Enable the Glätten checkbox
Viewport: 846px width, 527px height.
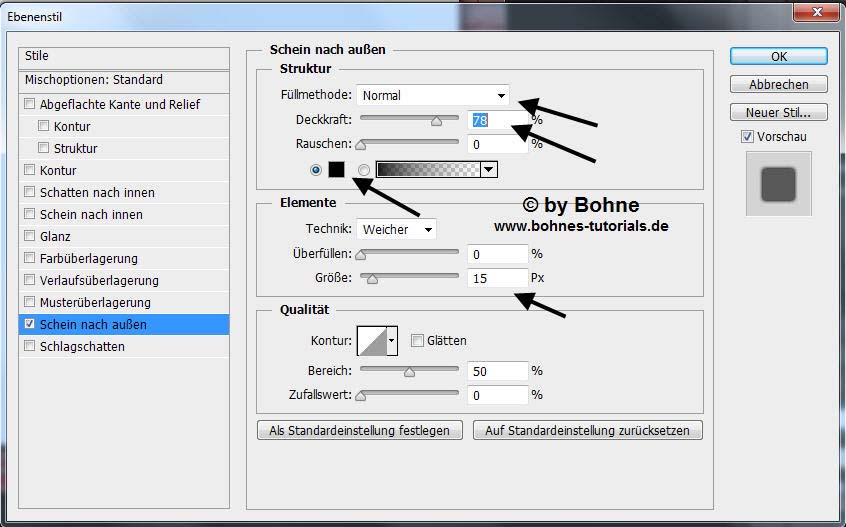tap(418, 341)
